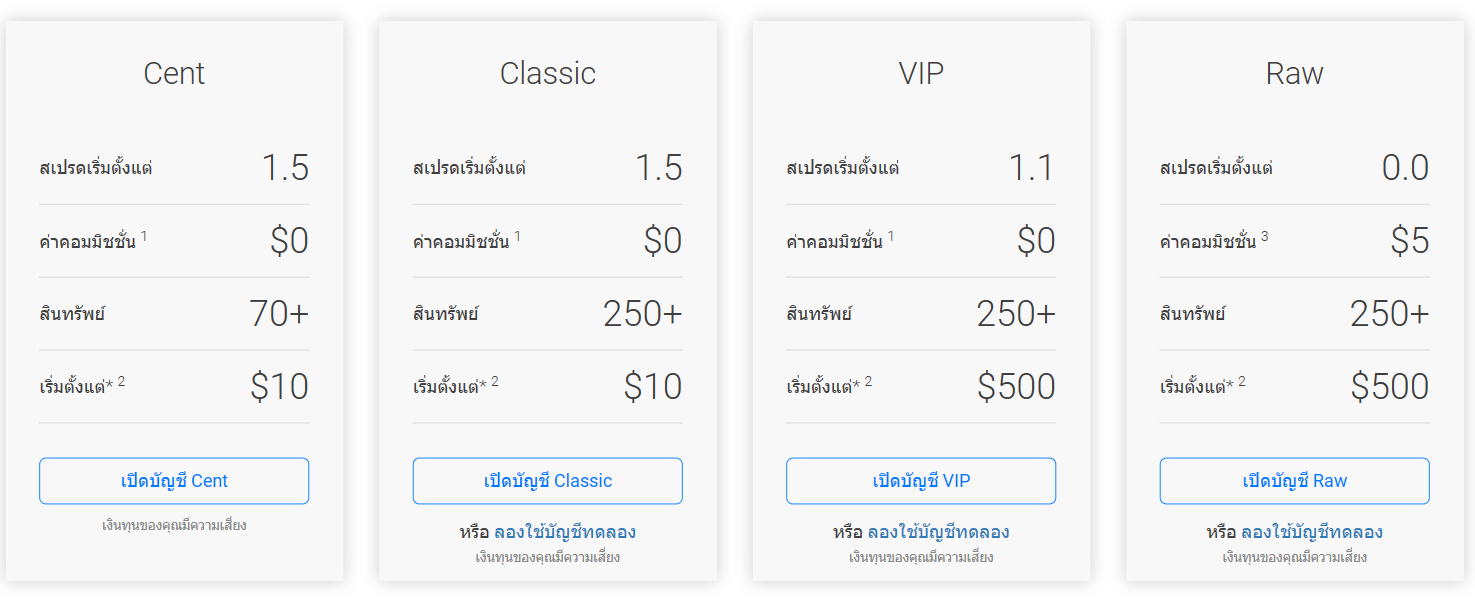
Task: Try the demo account under Classic
Action: click(x=566, y=531)
